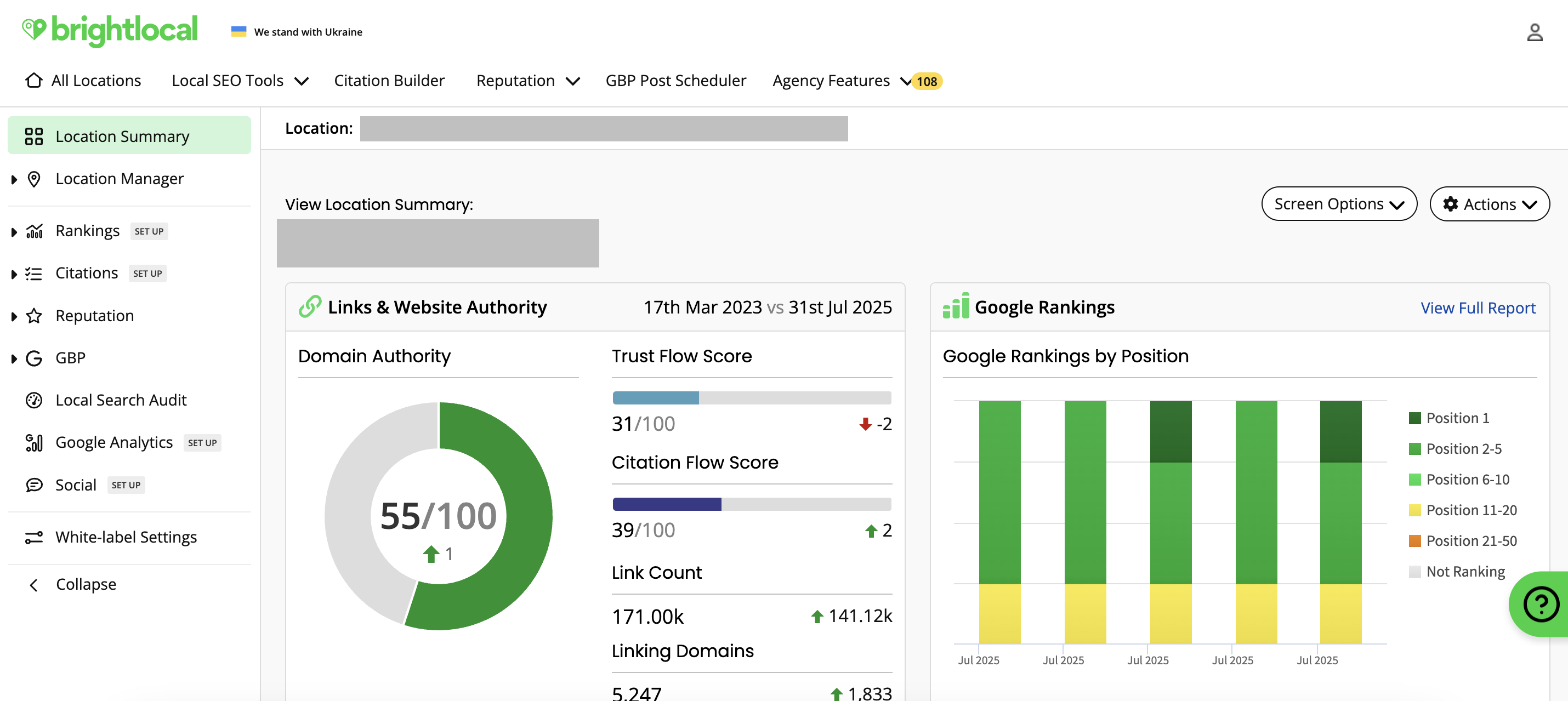The image size is (1568, 701).
Task: Click the Collapse sidebar arrow icon
Action: pos(34,585)
